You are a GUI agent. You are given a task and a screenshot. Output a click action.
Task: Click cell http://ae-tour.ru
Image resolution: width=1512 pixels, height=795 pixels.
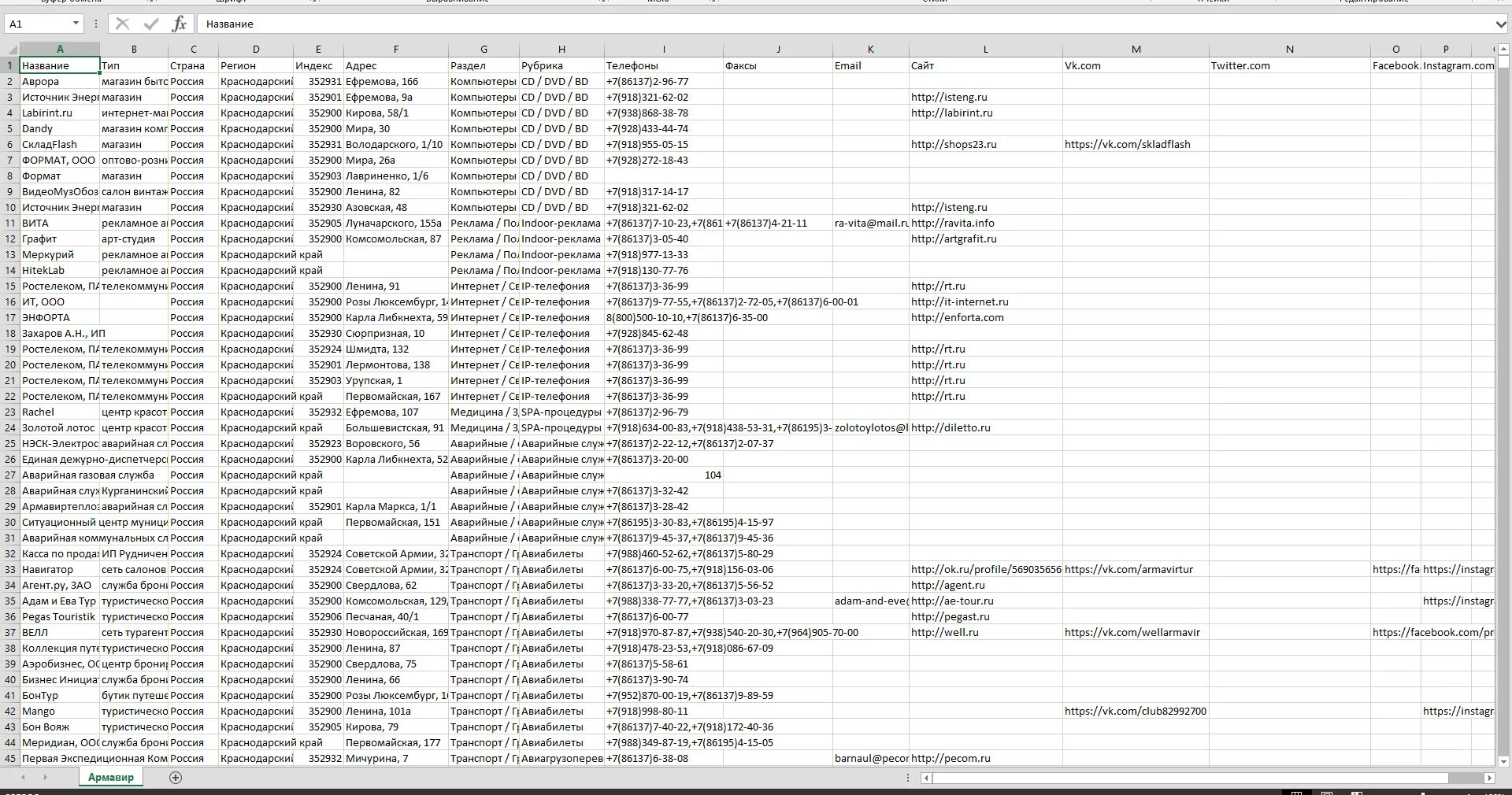click(x=986, y=601)
